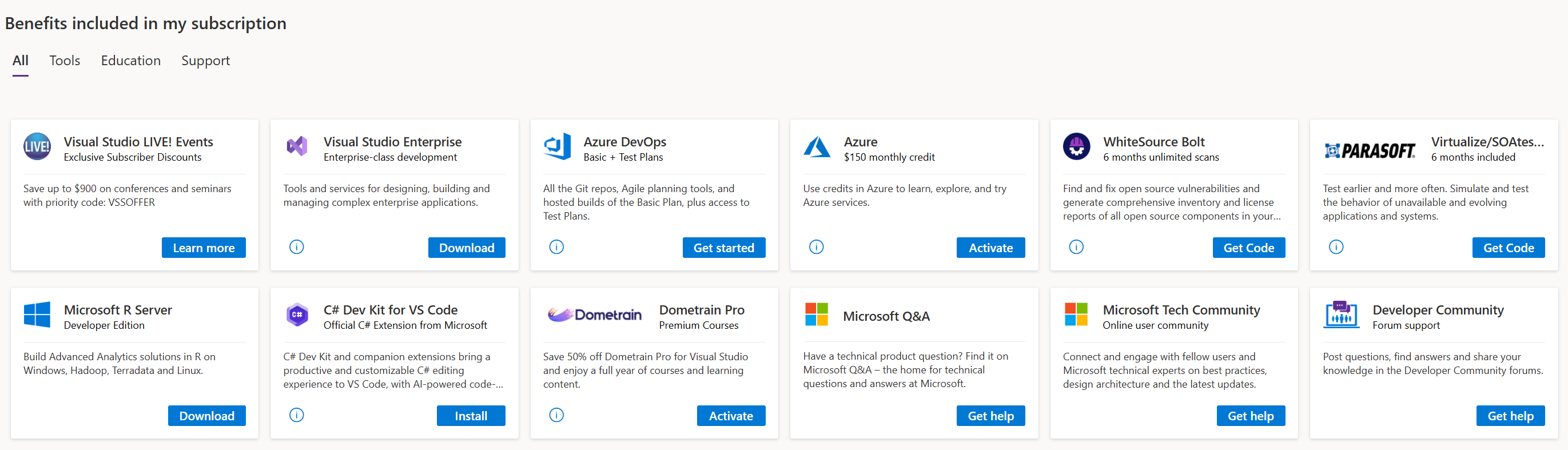Click the info icon on Visual Studio Enterprise card
This screenshot has width=1568, height=450.
coord(296,247)
